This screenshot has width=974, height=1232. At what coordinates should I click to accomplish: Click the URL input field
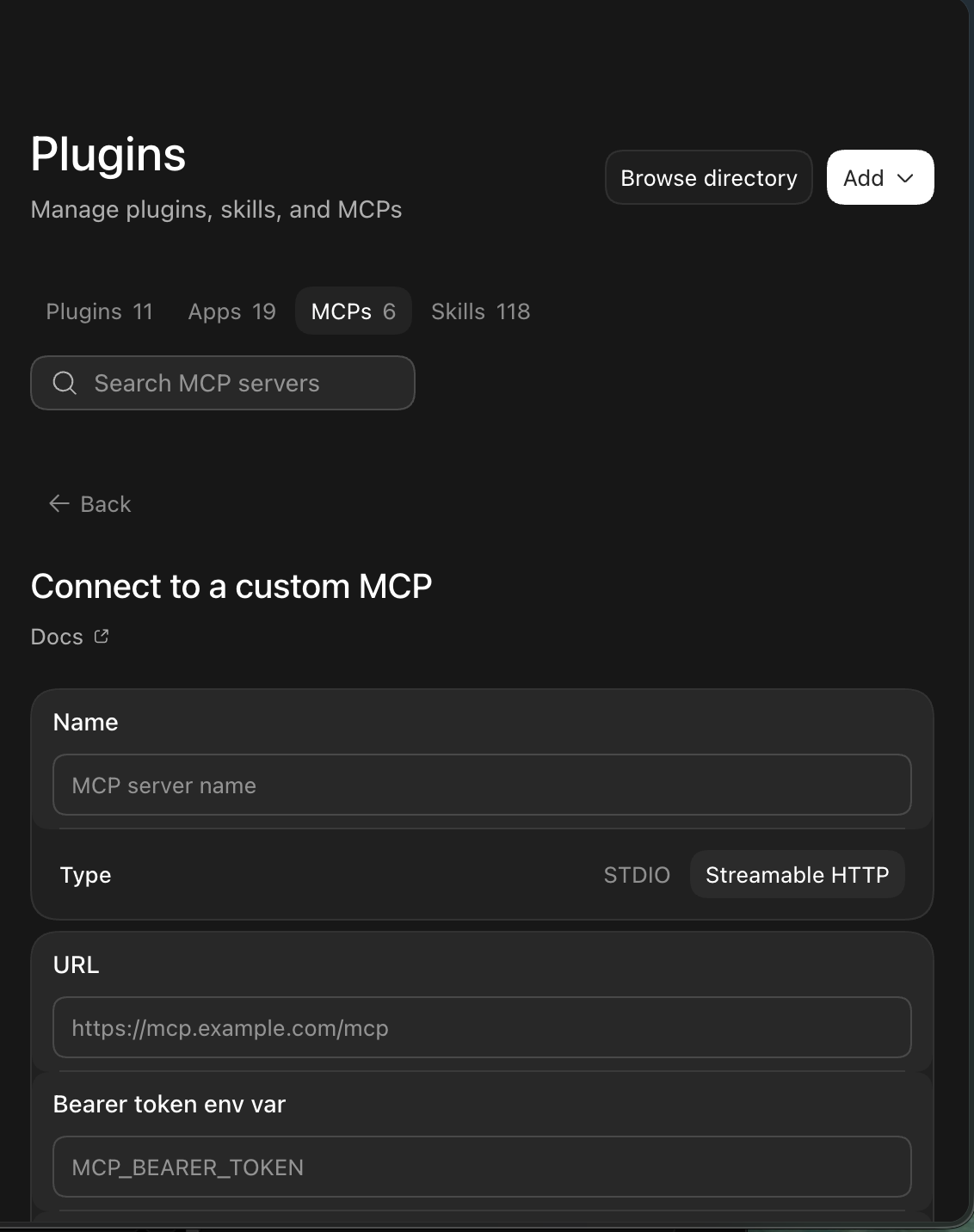482,1027
